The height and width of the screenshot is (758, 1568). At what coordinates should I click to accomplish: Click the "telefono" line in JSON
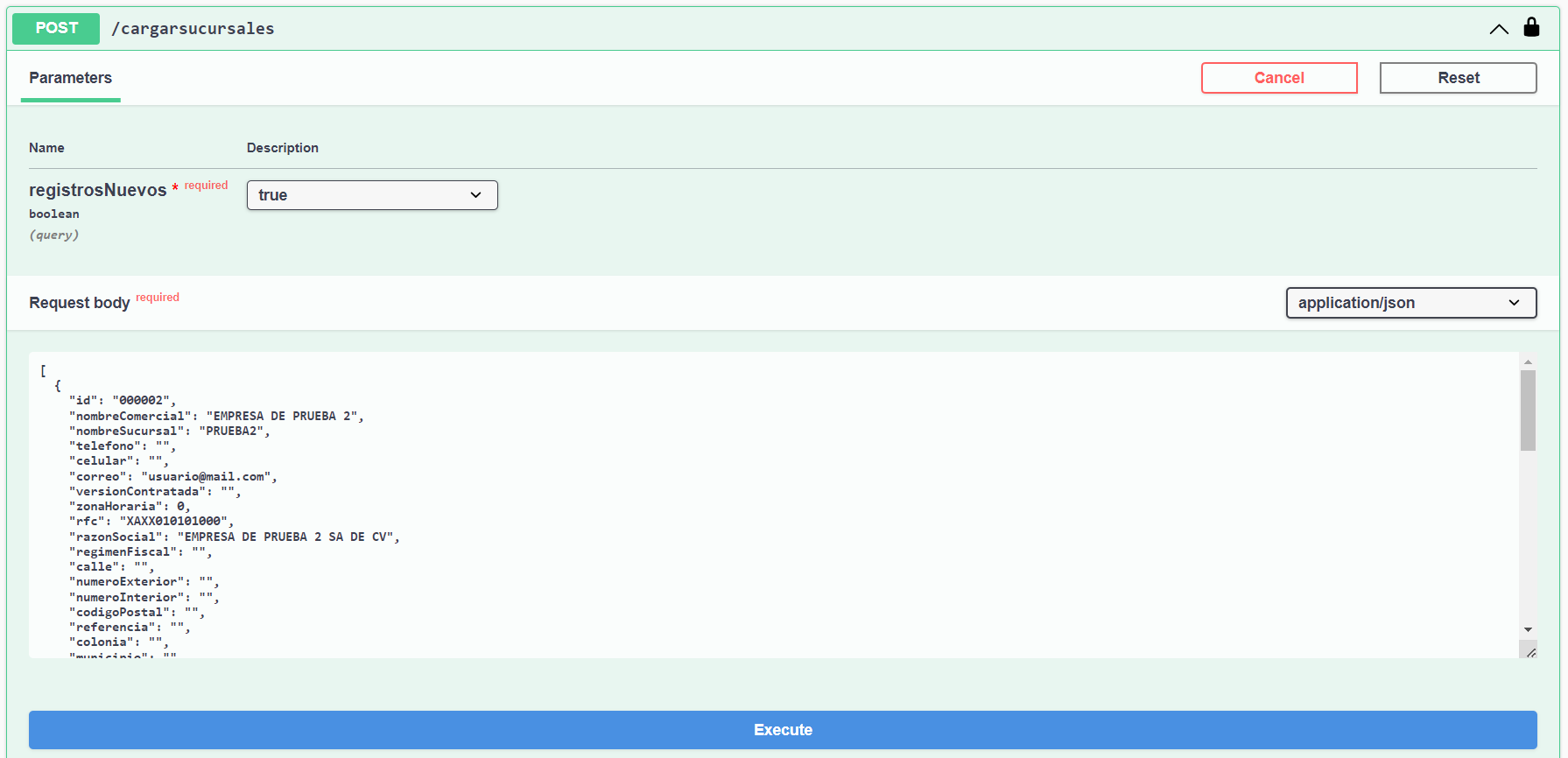point(123,446)
